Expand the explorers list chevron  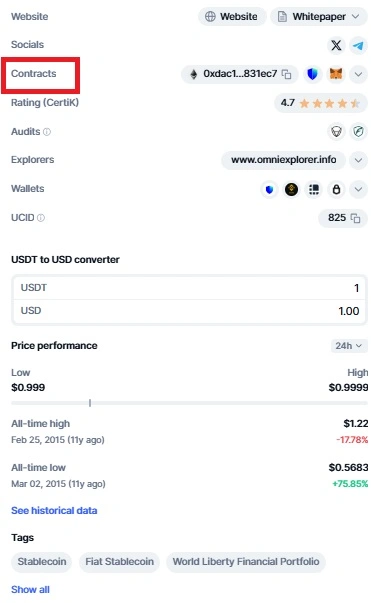(358, 160)
